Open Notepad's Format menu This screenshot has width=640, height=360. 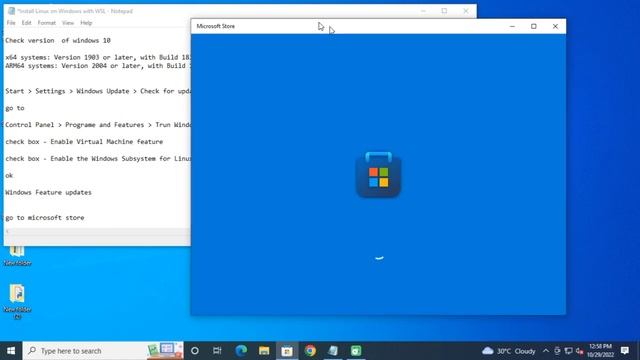(x=47, y=23)
